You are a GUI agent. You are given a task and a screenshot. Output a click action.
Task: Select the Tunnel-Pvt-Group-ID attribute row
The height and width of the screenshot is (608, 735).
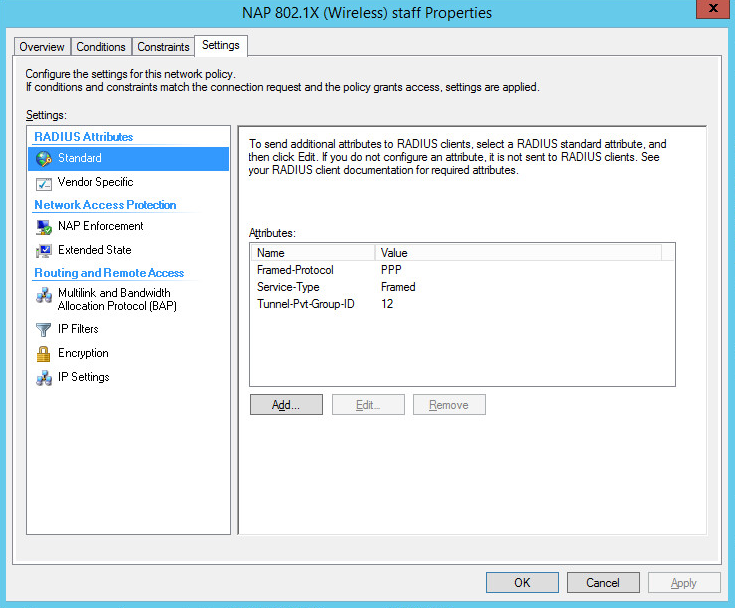coord(462,304)
